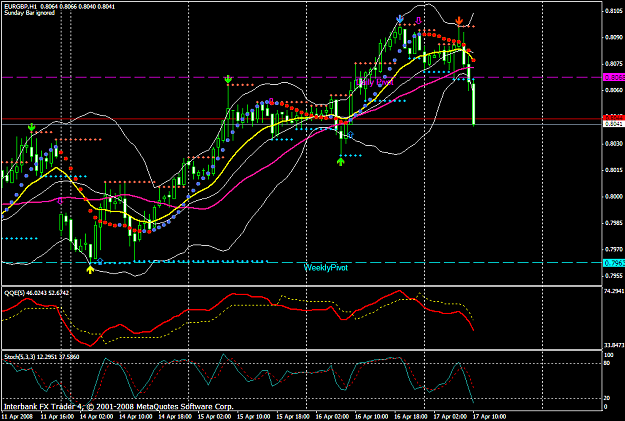Viewport: 625px width, 421px height.
Task: Click the 33.8473 value on the QQE scale
Action: pos(614,345)
